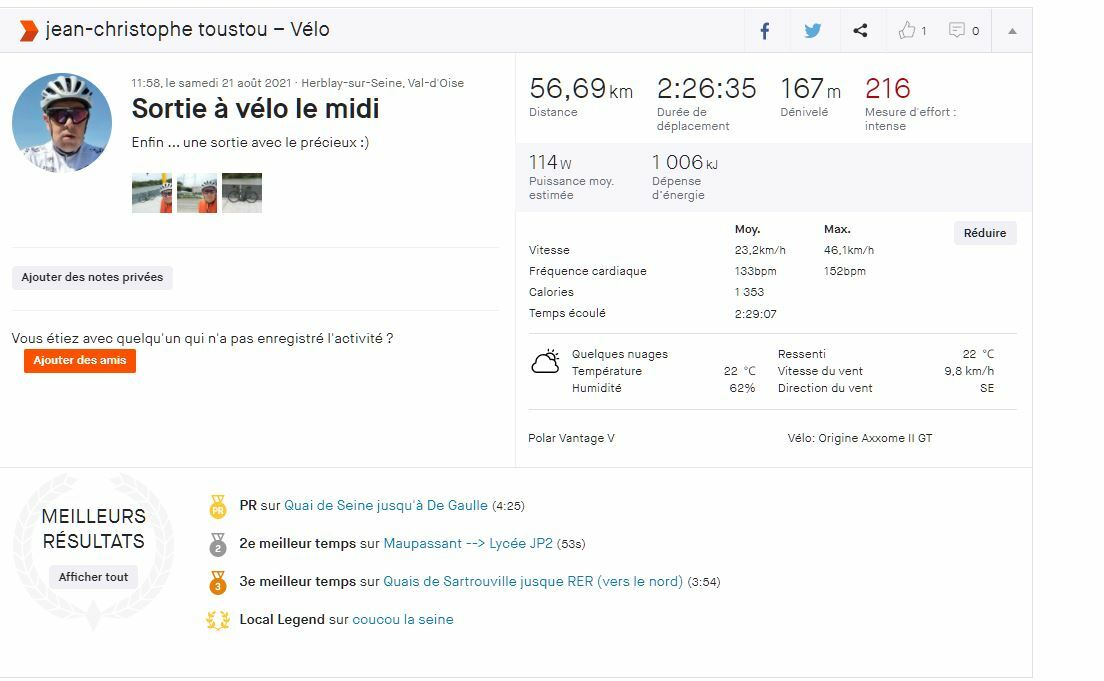The height and width of the screenshot is (681, 1104).
Task: Open the coucou la seine segment link
Action: click(x=403, y=620)
